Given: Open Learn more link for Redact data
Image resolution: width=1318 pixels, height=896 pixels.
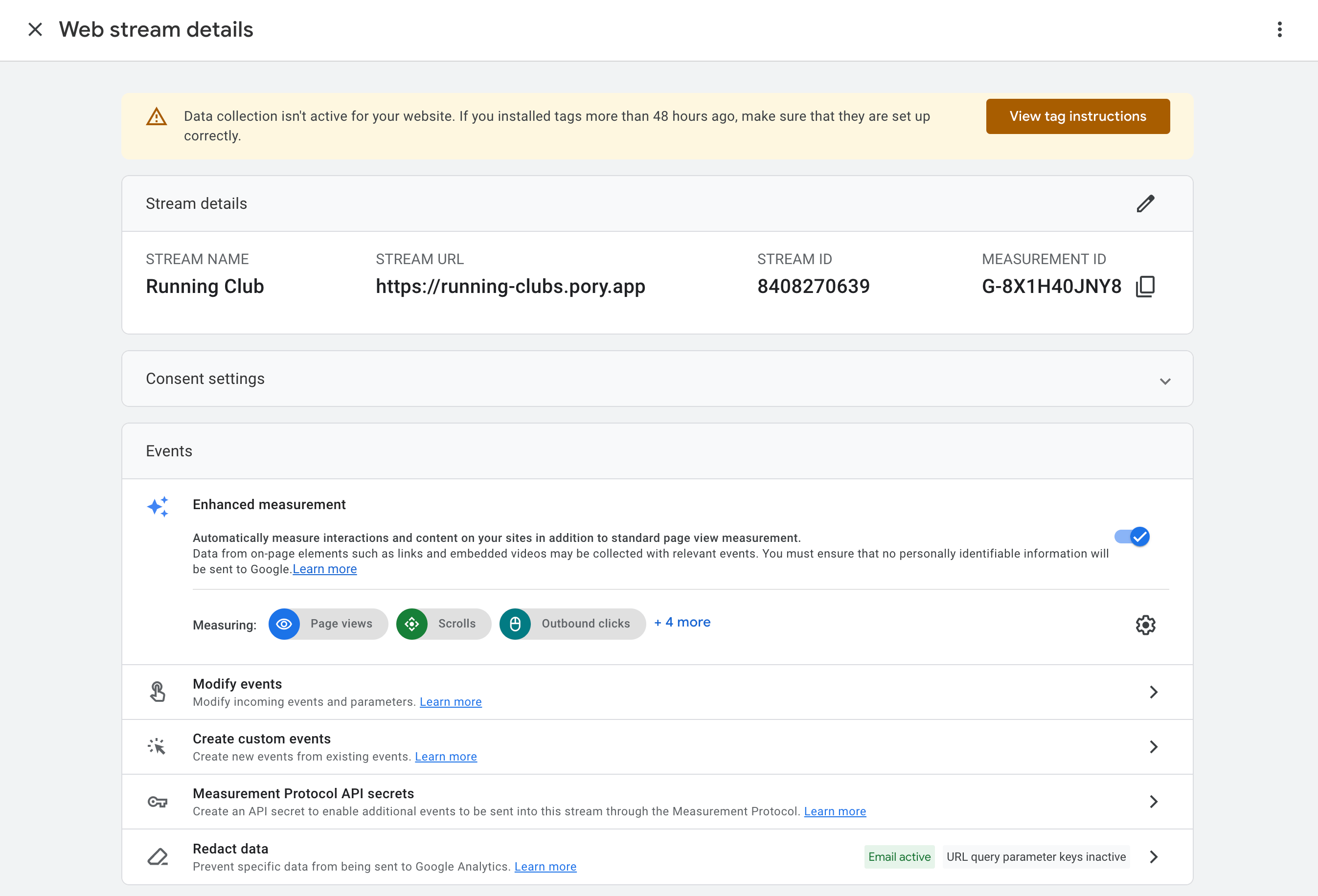Looking at the screenshot, I should pyautogui.click(x=545, y=867).
